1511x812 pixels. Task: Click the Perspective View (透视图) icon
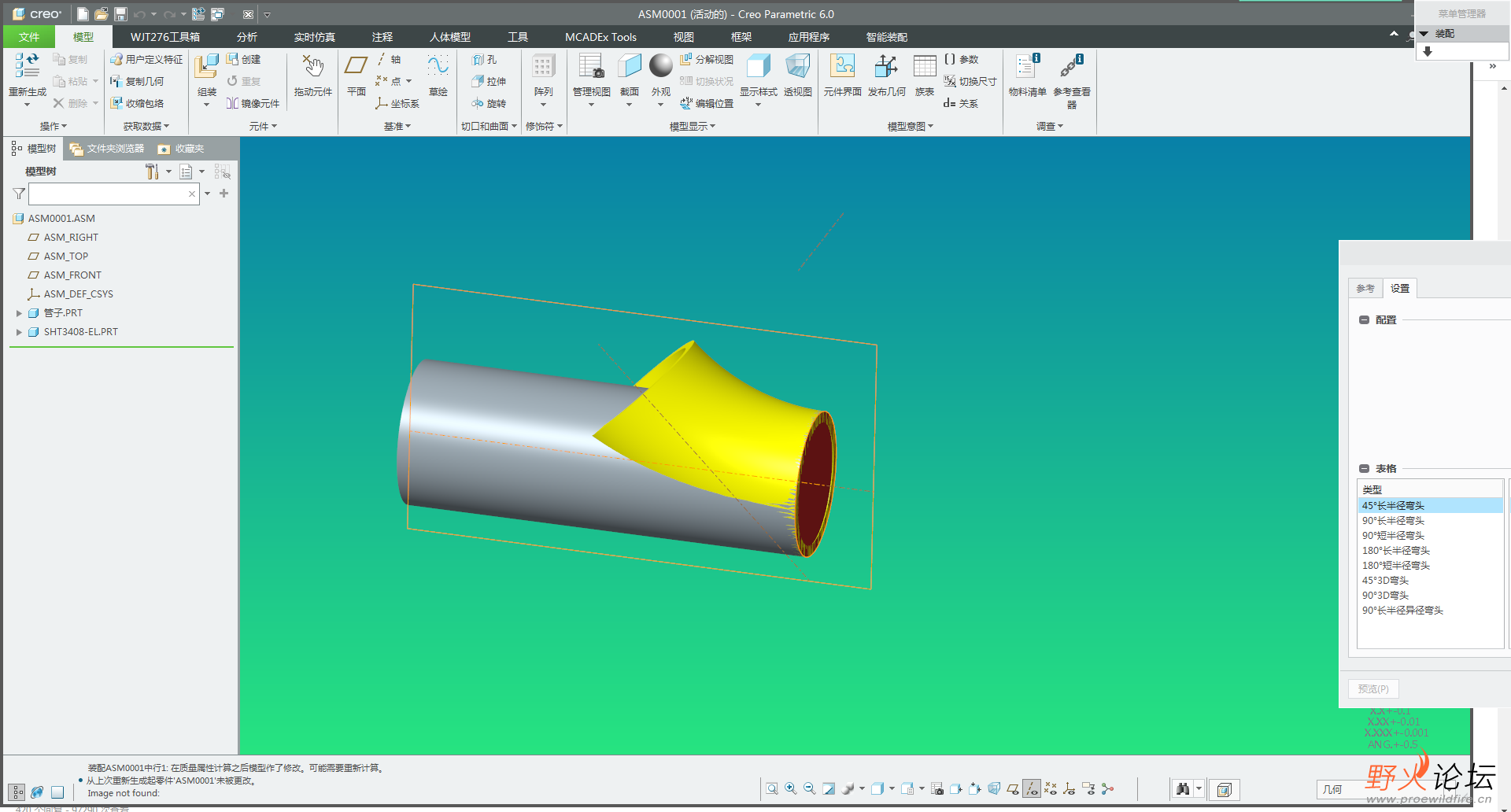point(797,66)
